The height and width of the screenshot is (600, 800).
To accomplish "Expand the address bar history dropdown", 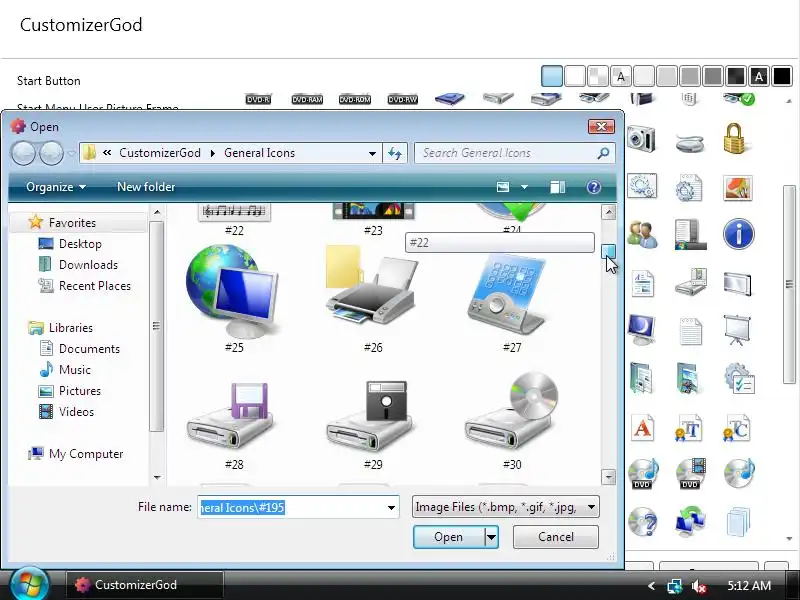I will tap(372, 153).
